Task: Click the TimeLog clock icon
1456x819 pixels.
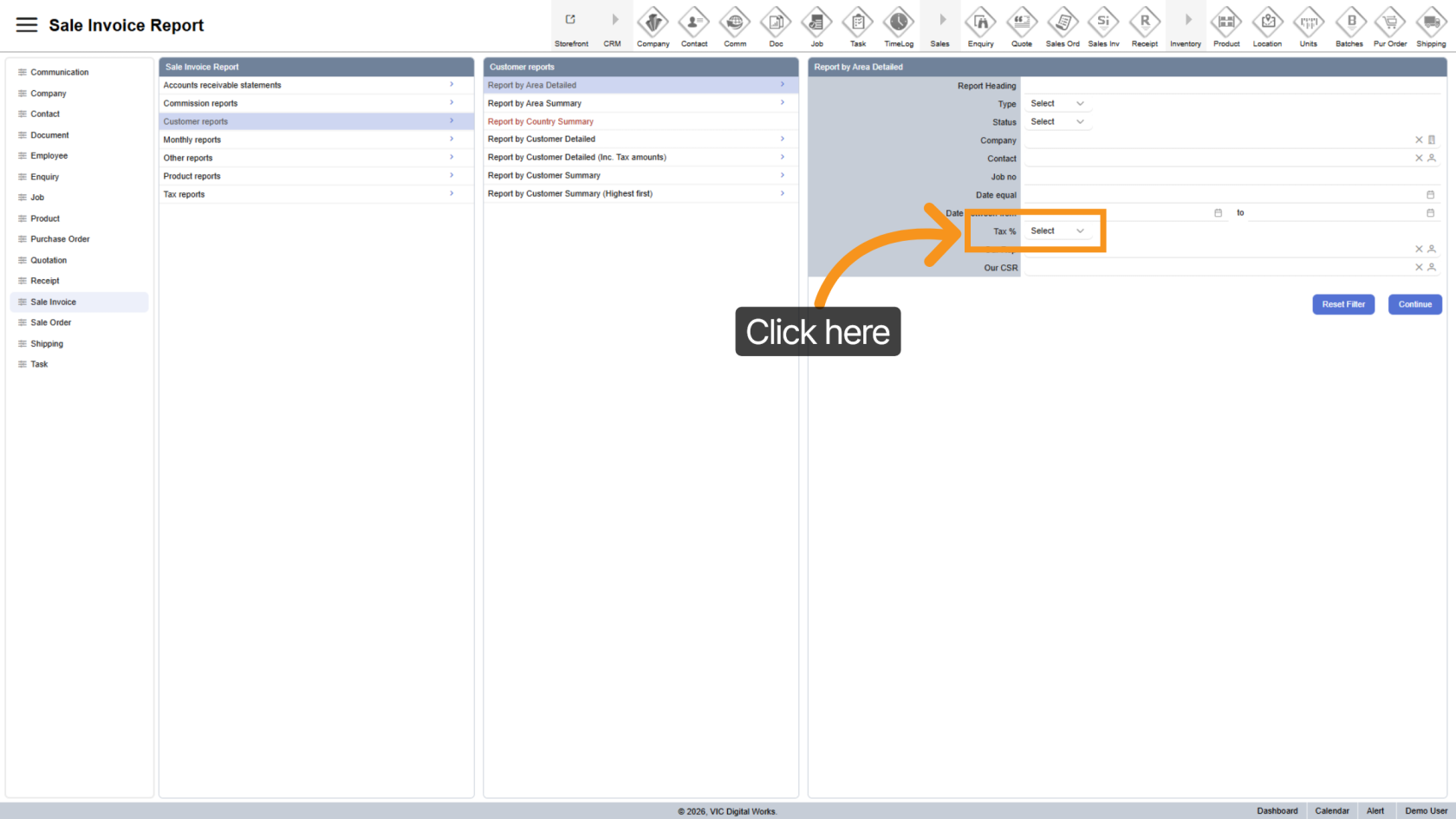Action: coord(899,23)
